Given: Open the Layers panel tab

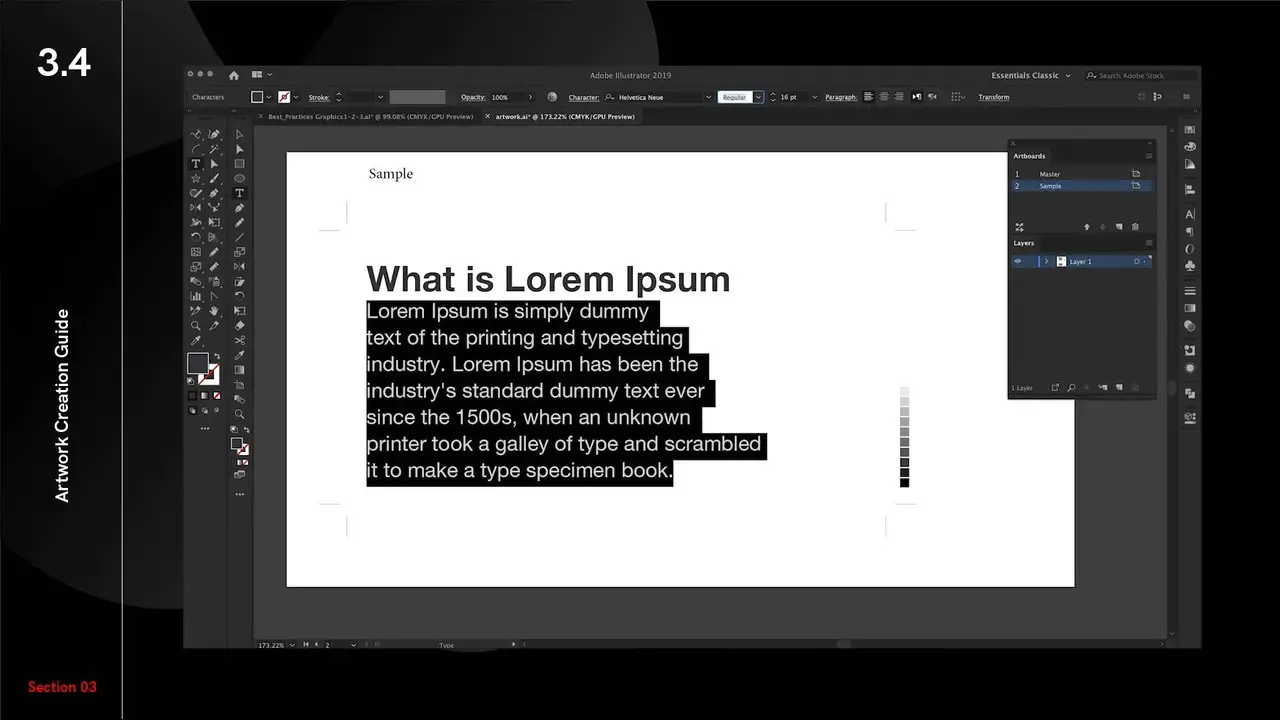Looking at the screenshot, I should pos(1024,243).
